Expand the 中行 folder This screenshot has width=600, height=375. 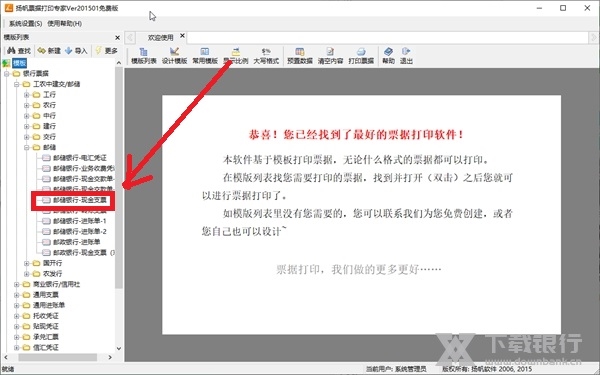coord(26,116)
